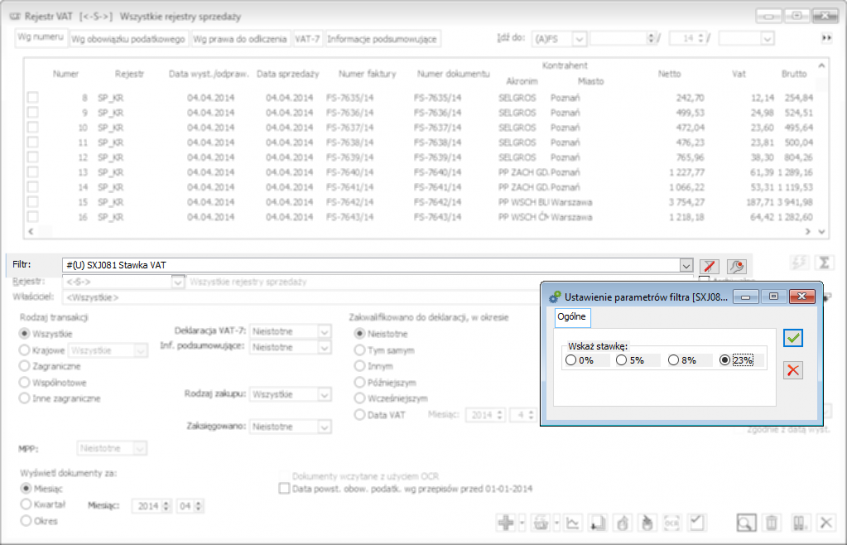This screenshot has width=847, height=545.
Task: Open the Rodzaj zakupu dropdown
Action: pyautogui.click(x=324, y=395)
